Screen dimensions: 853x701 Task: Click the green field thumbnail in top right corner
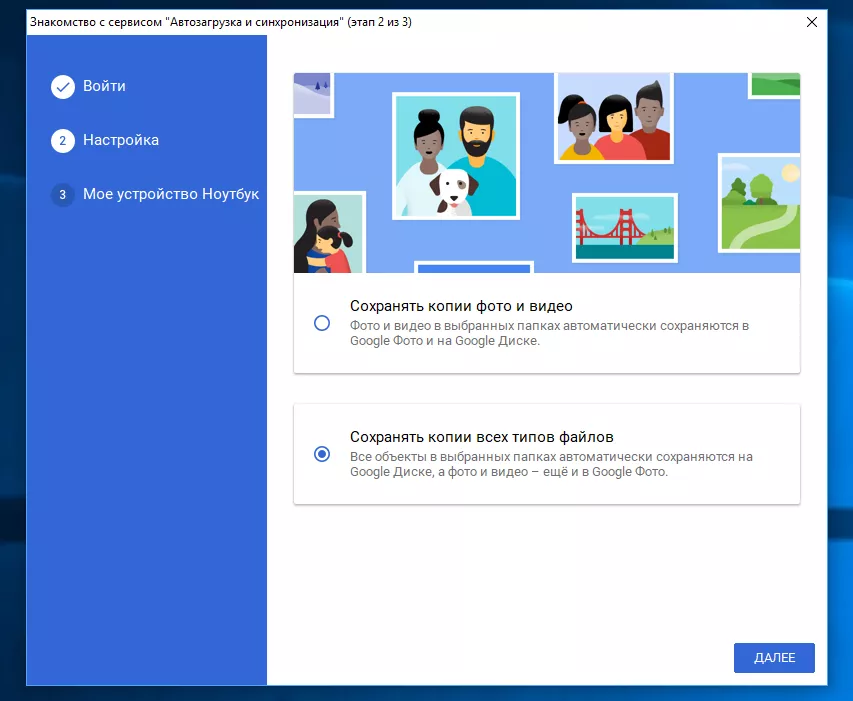tap(773, 86)
